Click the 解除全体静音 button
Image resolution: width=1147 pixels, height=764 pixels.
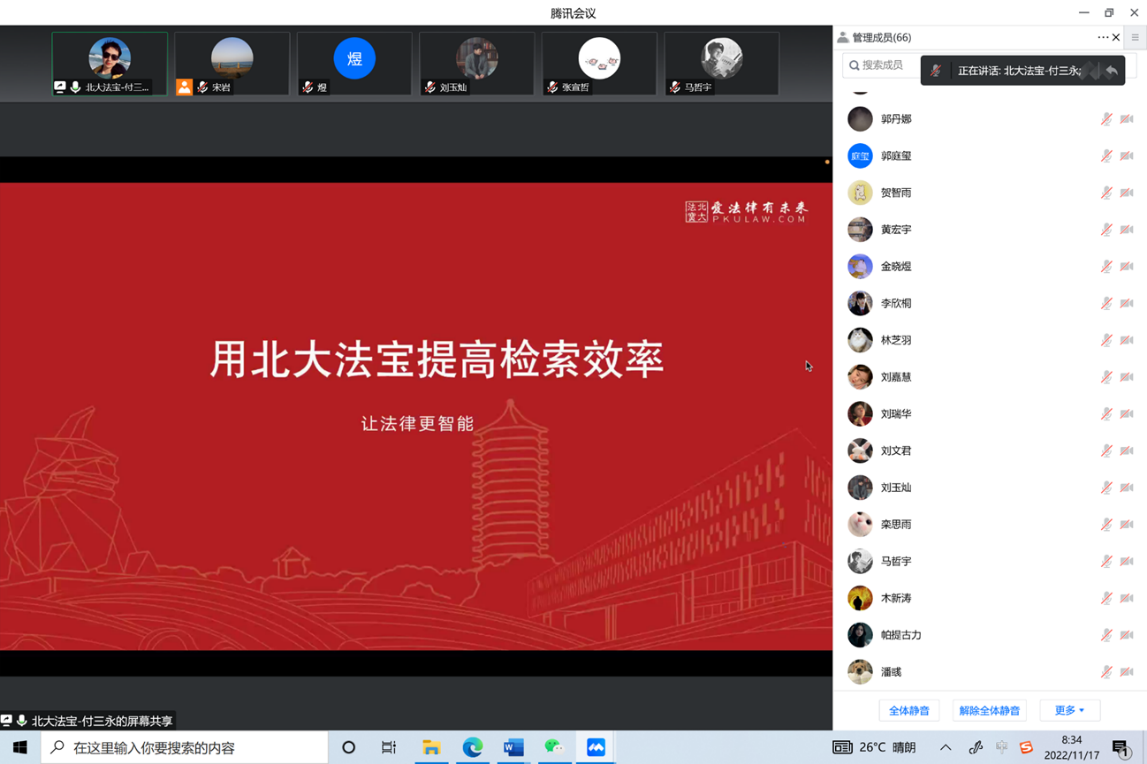(x=989, y=711)
